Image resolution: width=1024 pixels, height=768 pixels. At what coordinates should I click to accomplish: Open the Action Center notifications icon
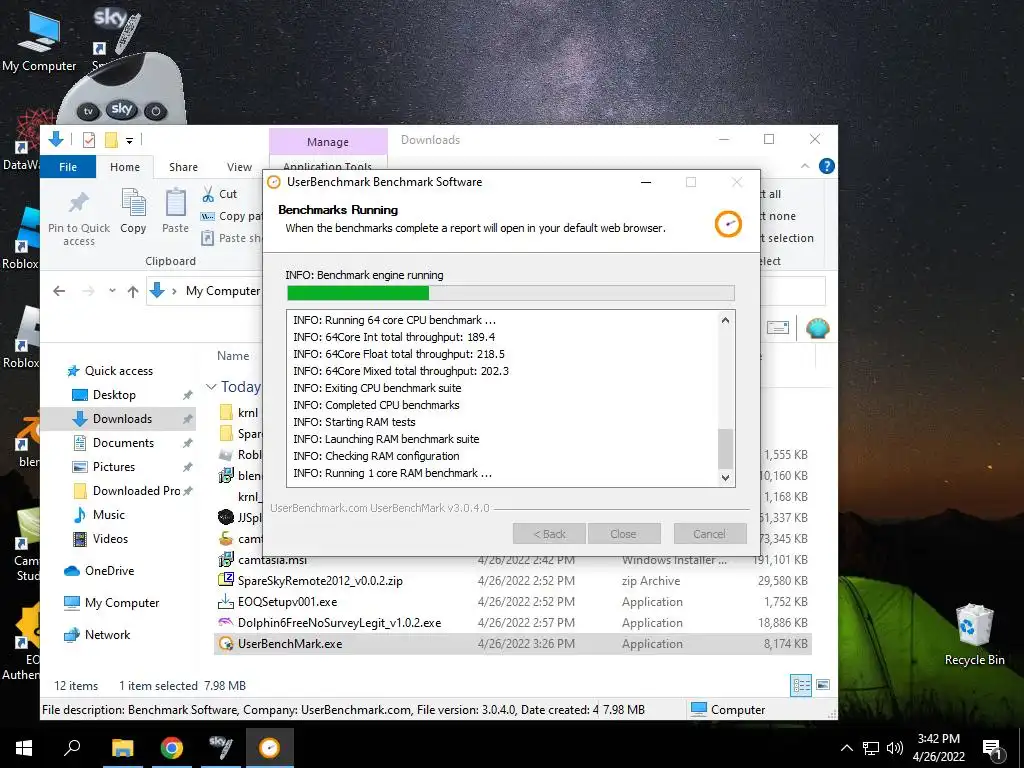pos(993,750)
